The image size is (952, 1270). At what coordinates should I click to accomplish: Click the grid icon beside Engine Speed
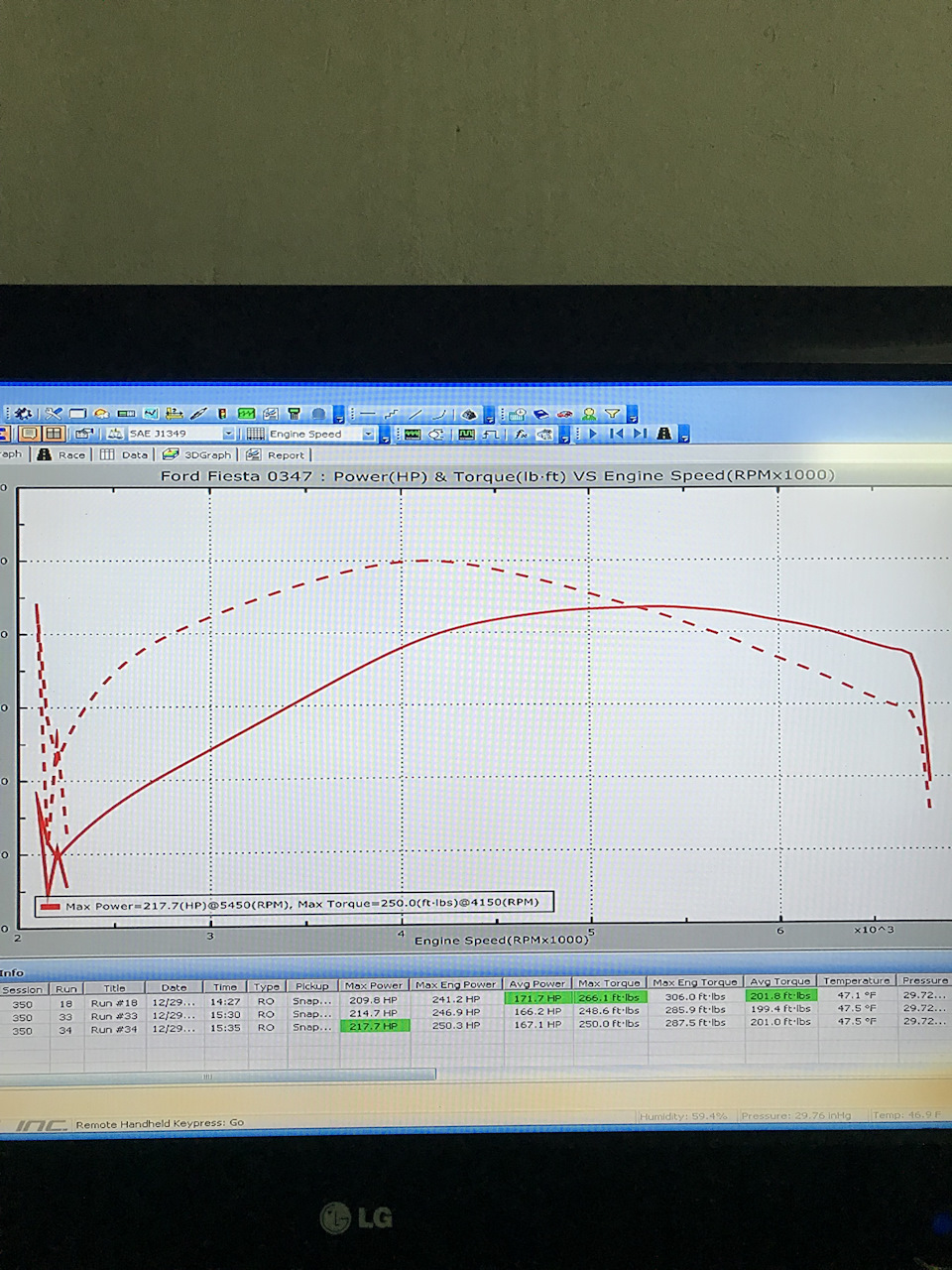click(x=256, y=434)
